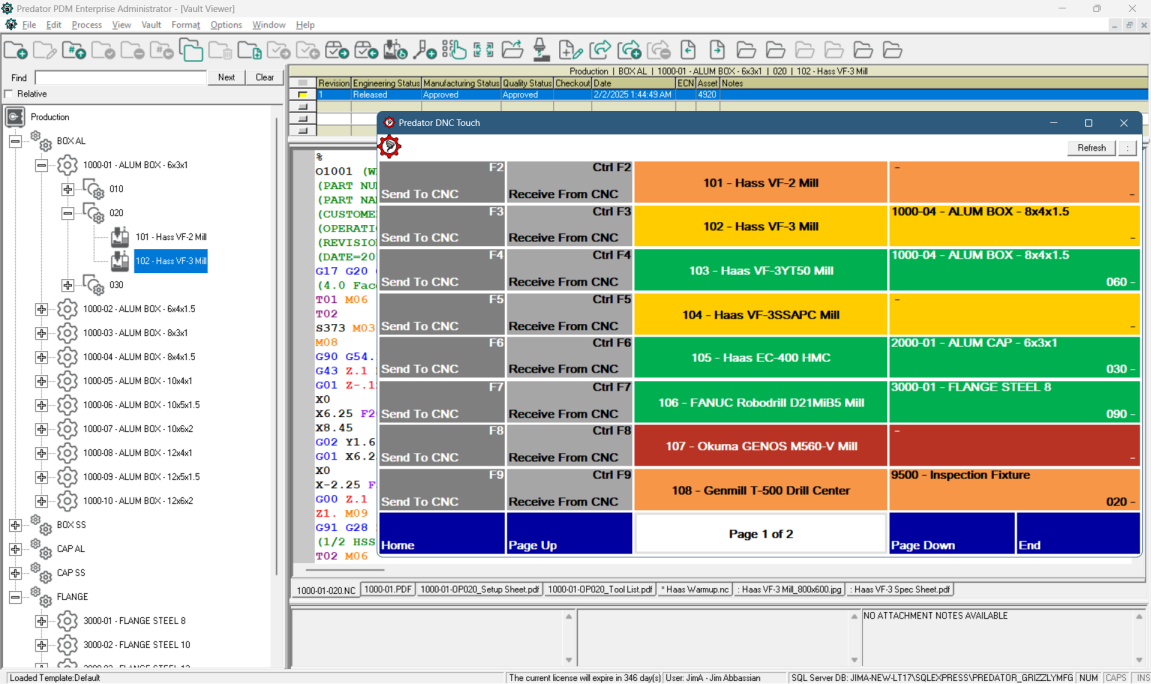Screen dimensions: 1151x684
Task: Collapse the FLANGE tree node
Action: pos(15,597)
